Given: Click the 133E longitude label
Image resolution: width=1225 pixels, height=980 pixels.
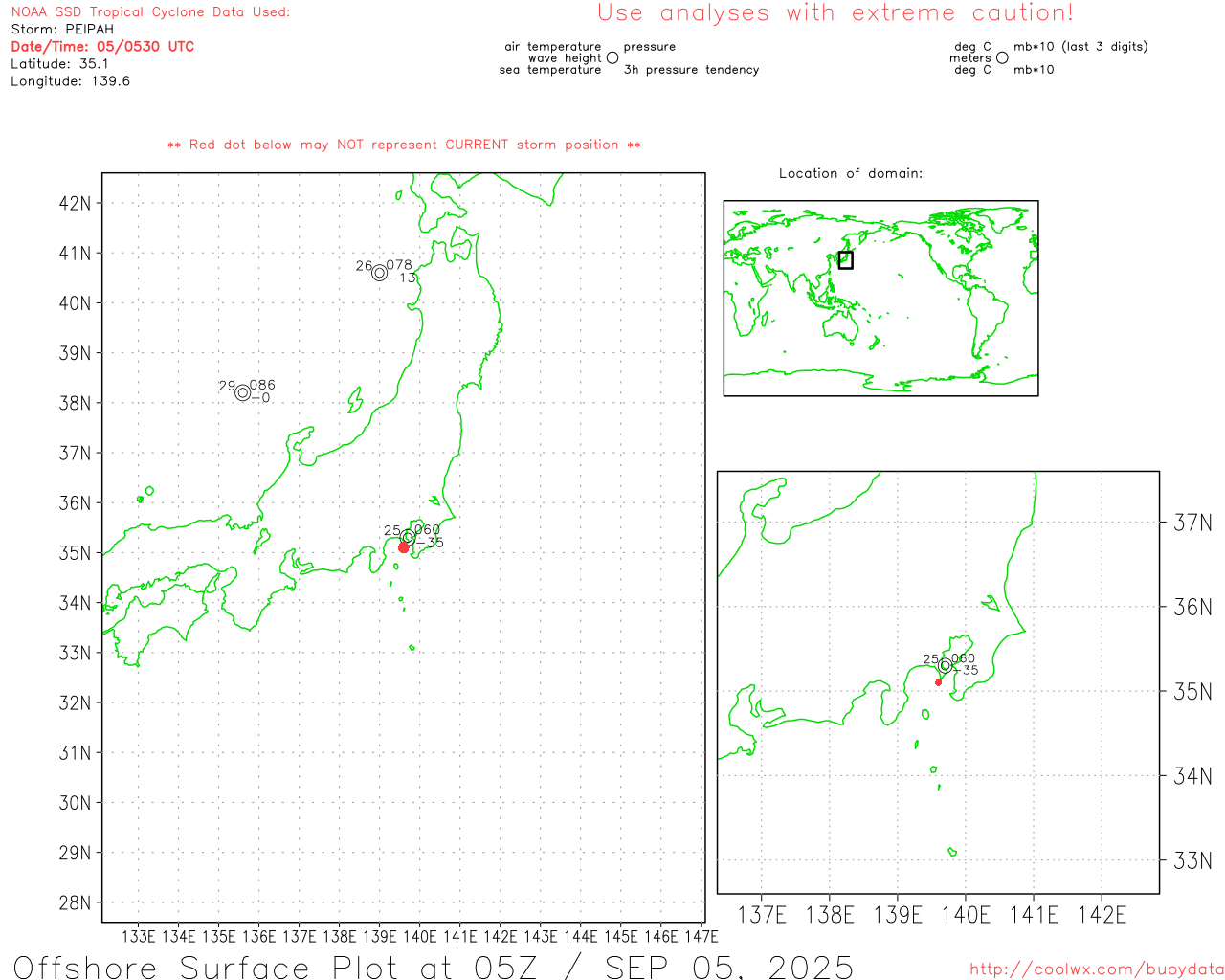Looking at the screenshot, I should coord(138,936).
